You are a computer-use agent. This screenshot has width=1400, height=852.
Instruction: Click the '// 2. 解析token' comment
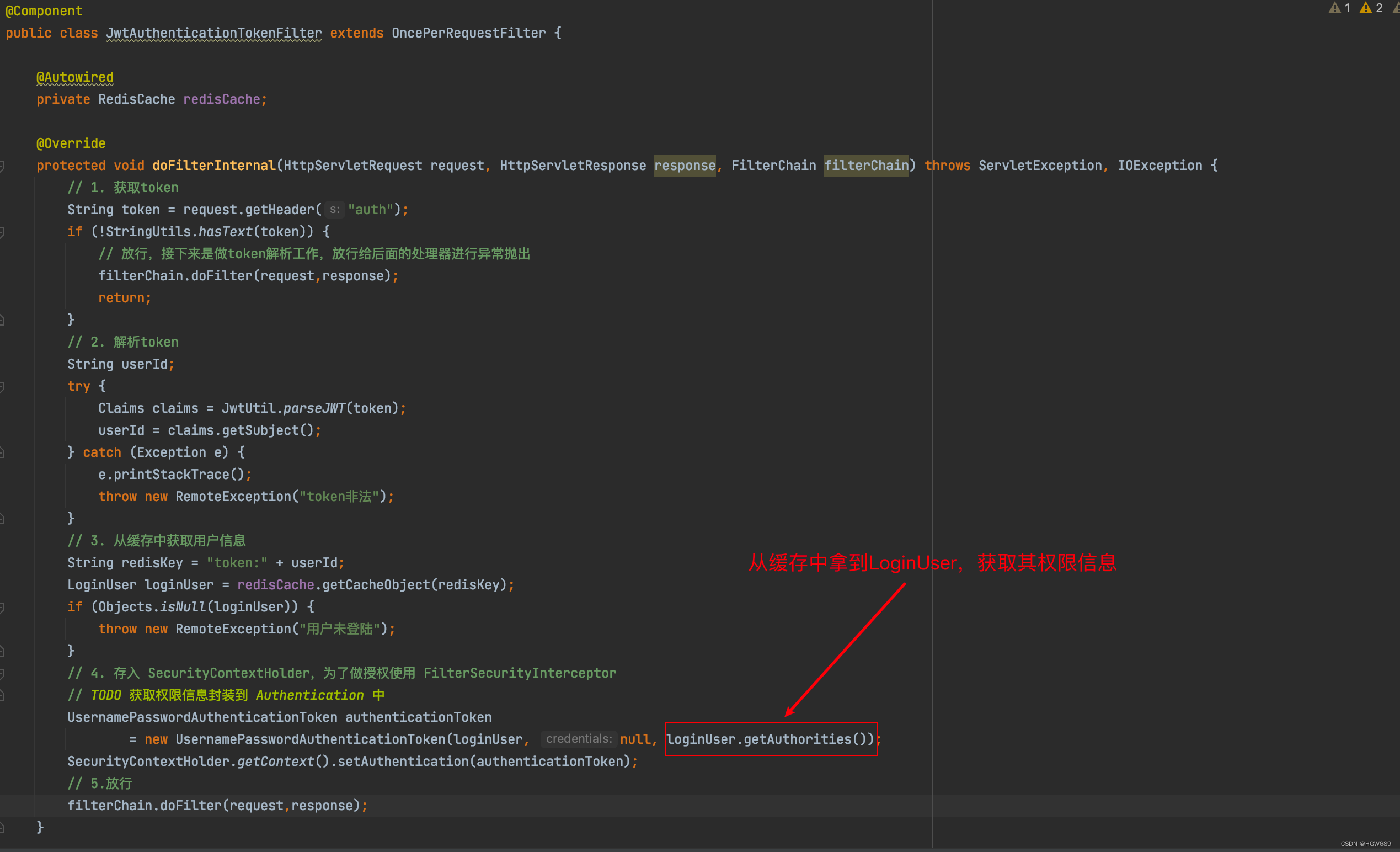[122, 342]
